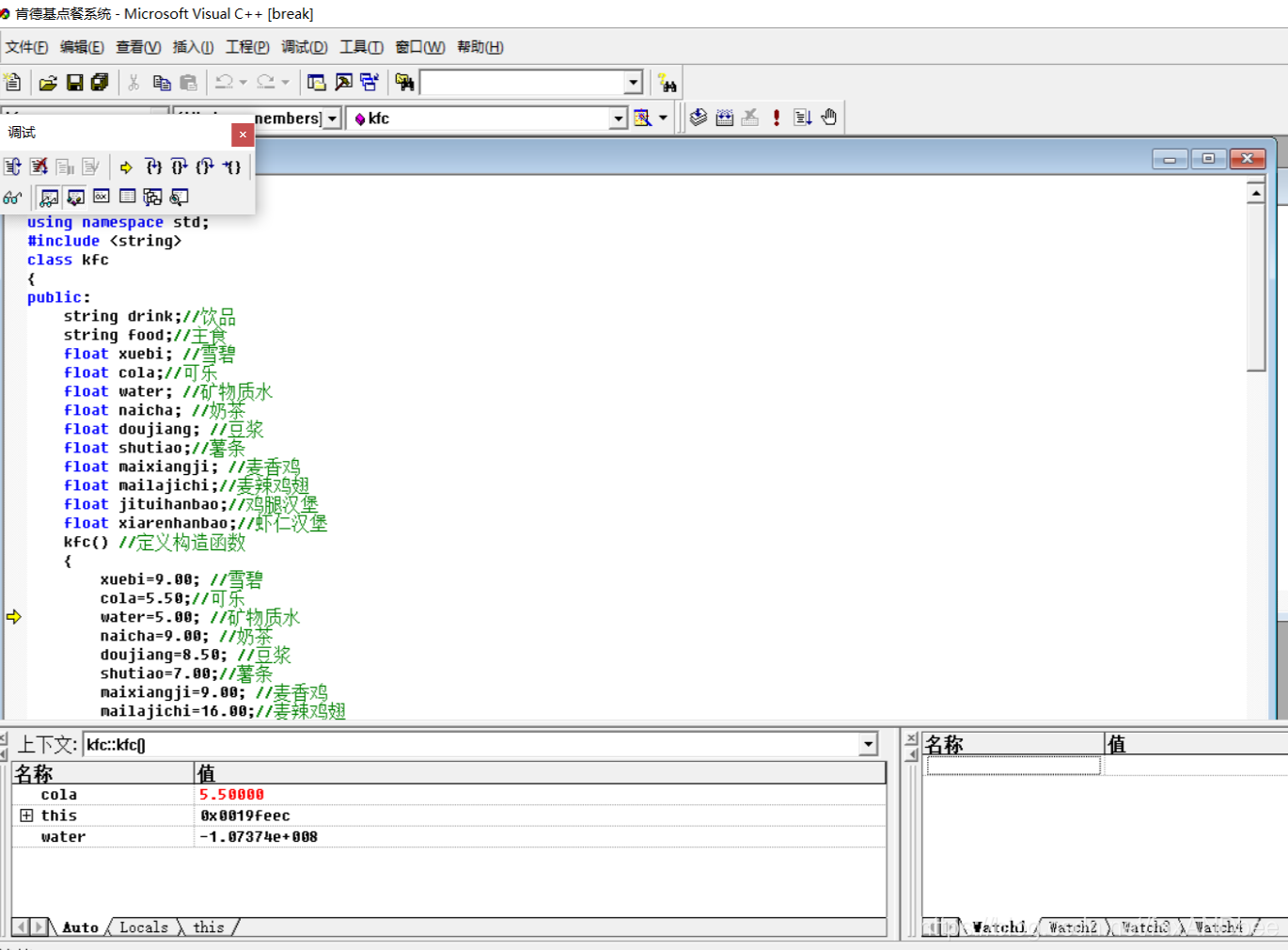Click the Step Into icon

pos(153,167)
